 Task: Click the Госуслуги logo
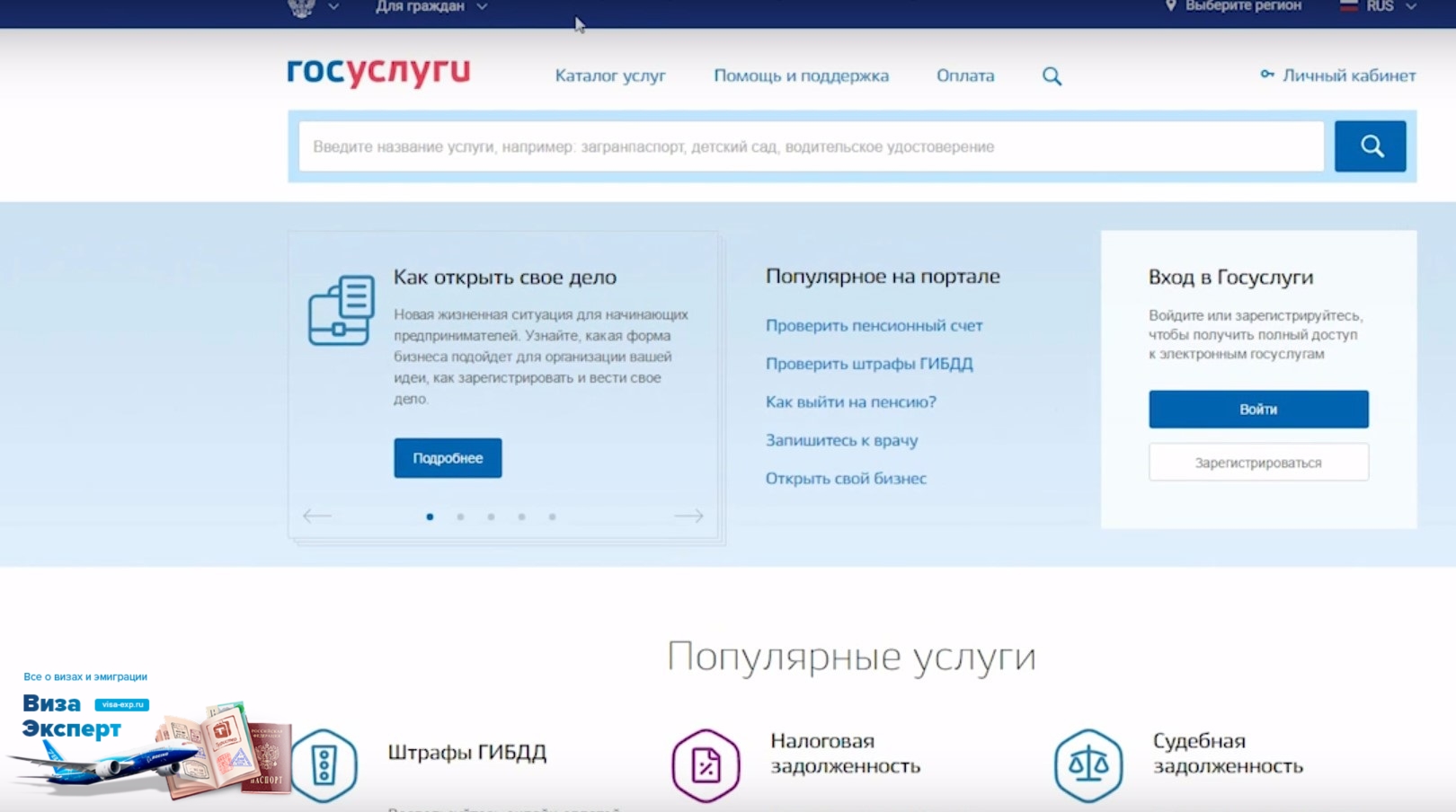coord(378,73)
